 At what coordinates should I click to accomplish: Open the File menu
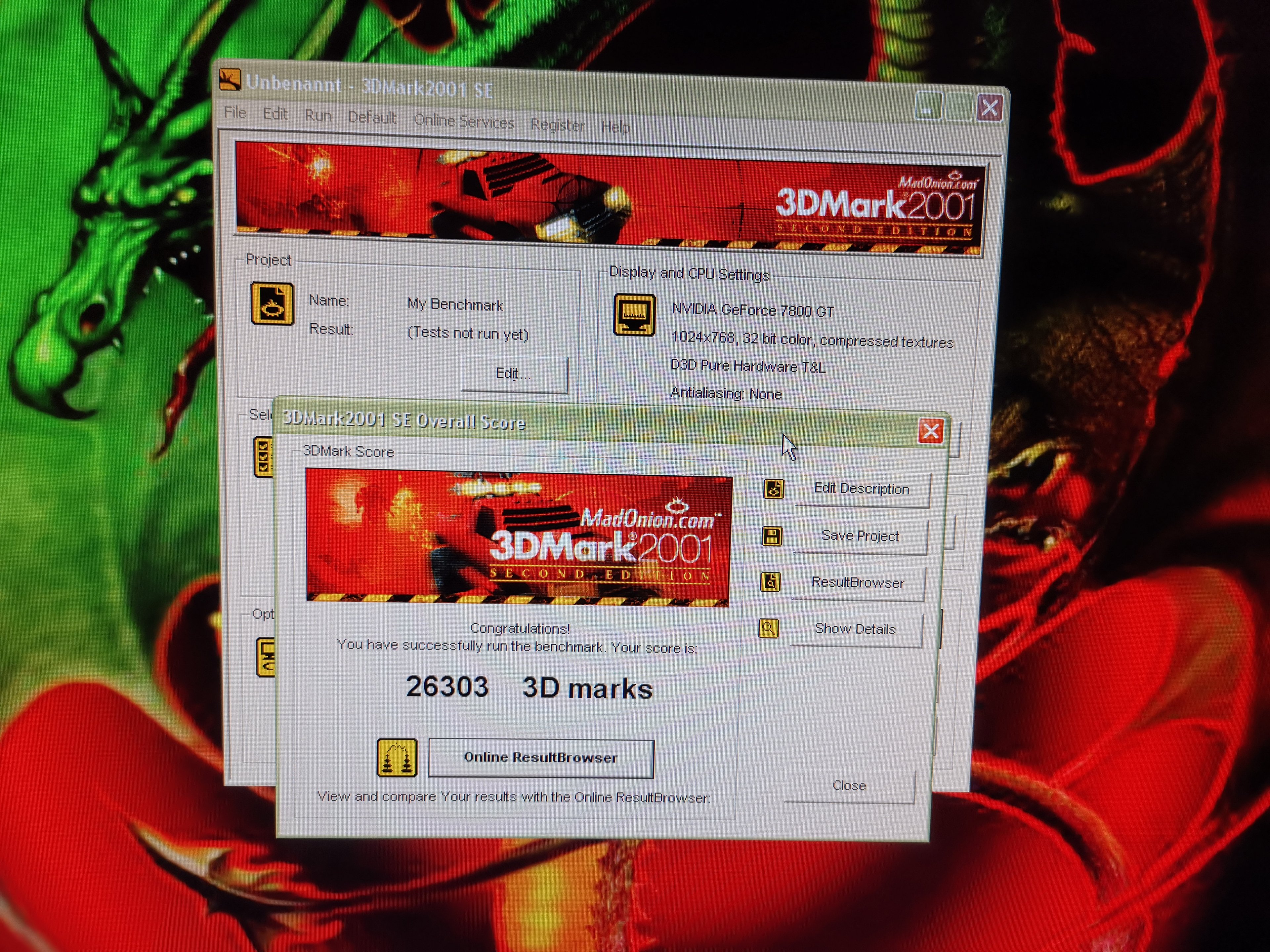(235, 112)
